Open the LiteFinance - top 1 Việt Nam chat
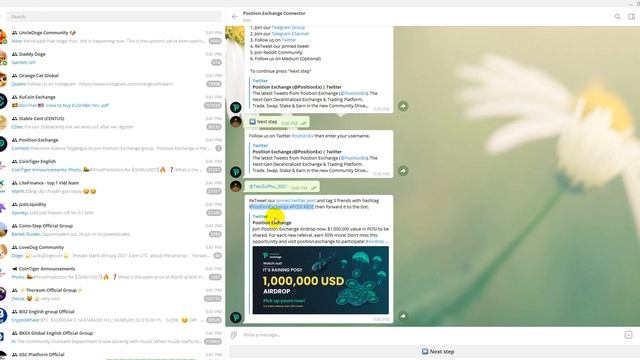The width and height of the screenshot is (640, 360). (111, 187)
